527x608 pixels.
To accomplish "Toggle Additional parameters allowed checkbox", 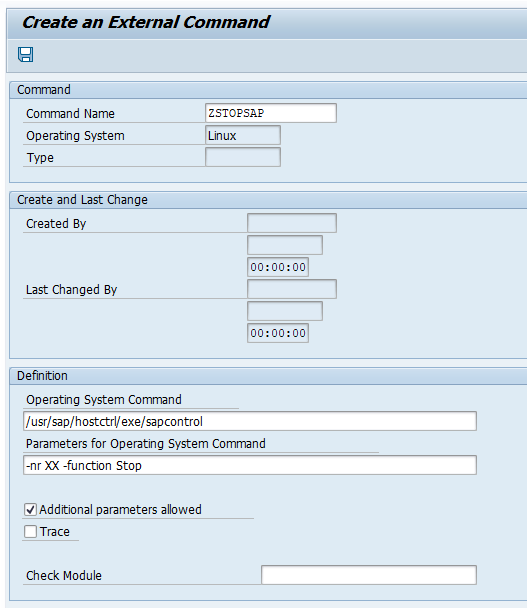I will click(31, 509).
